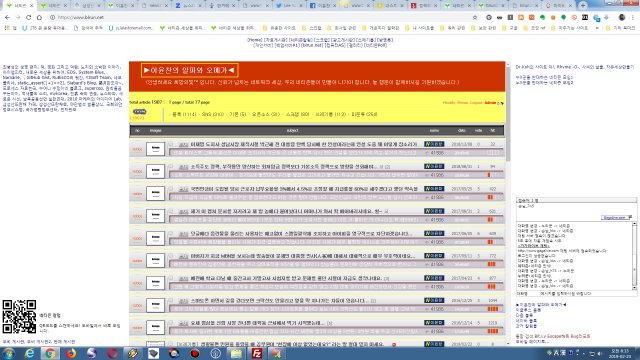The width and height of the screenshot is (640, 360).
Task: Open Internet Explorer from the taskbar
Action: pos(29,353)
